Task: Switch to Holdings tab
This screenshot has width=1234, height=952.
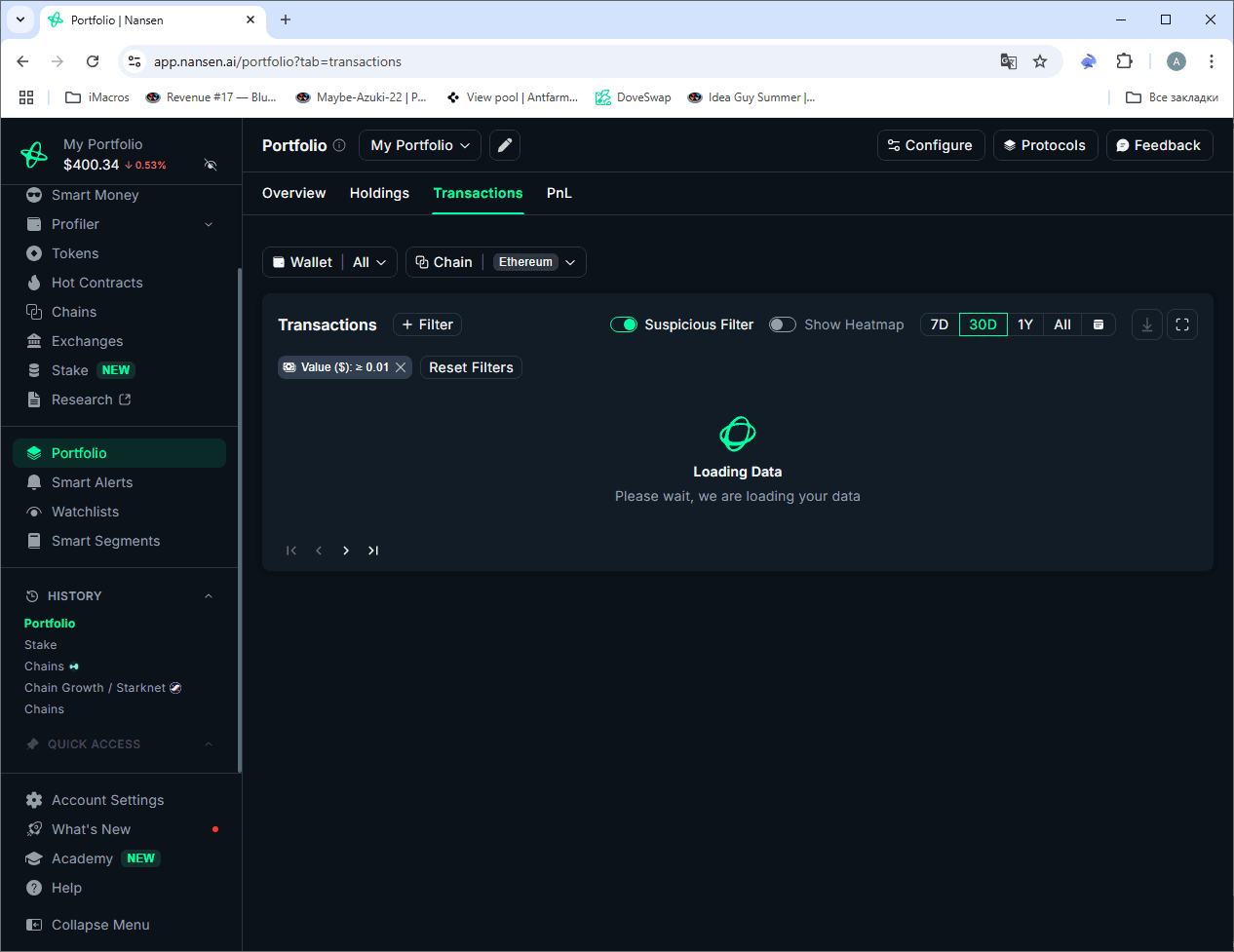Action: [x=379, y=193]
